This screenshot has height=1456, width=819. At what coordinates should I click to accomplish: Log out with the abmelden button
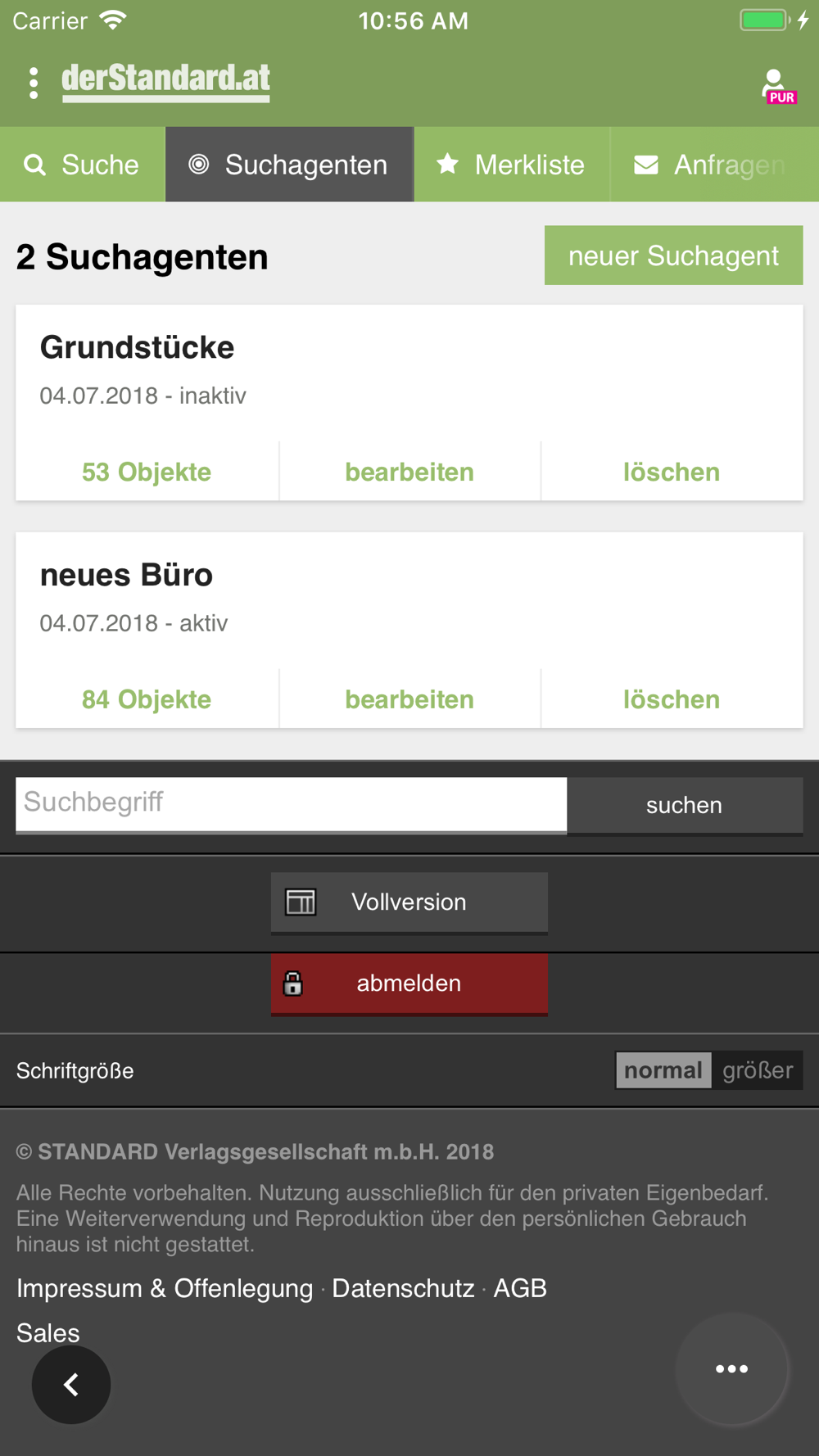(409, 983)
